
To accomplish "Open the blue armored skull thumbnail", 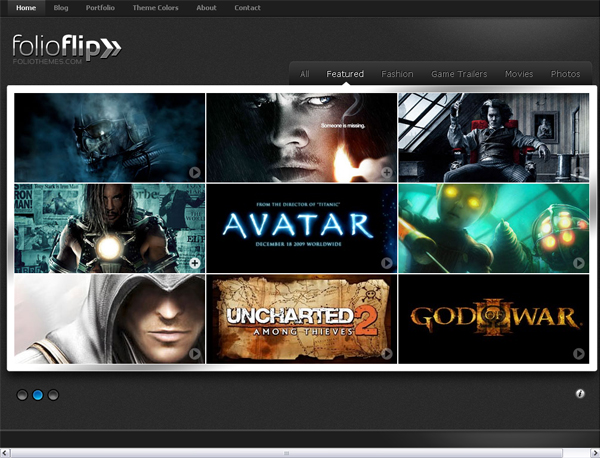I will click(109, 137).
